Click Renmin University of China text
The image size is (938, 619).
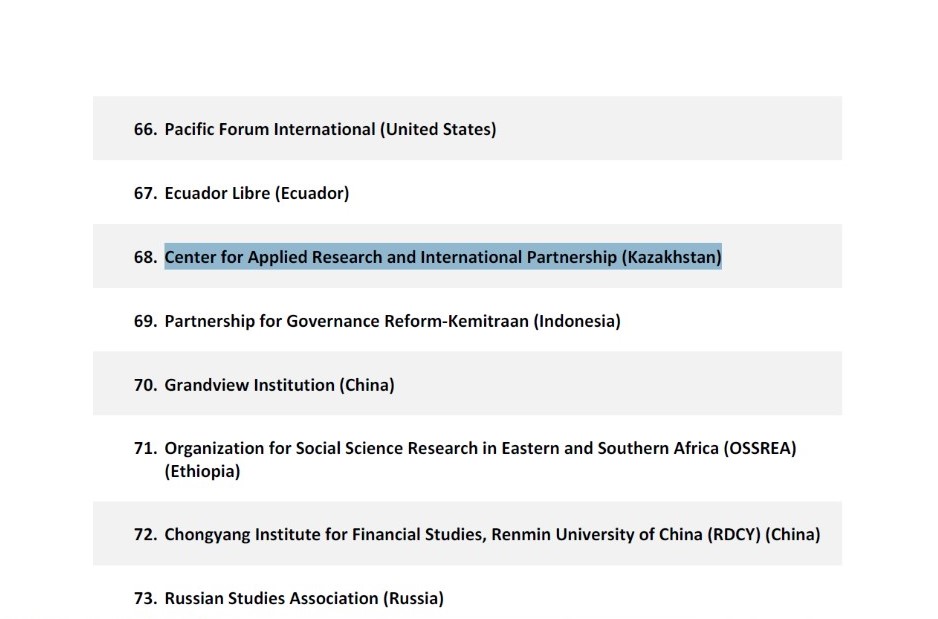[597, 534]
